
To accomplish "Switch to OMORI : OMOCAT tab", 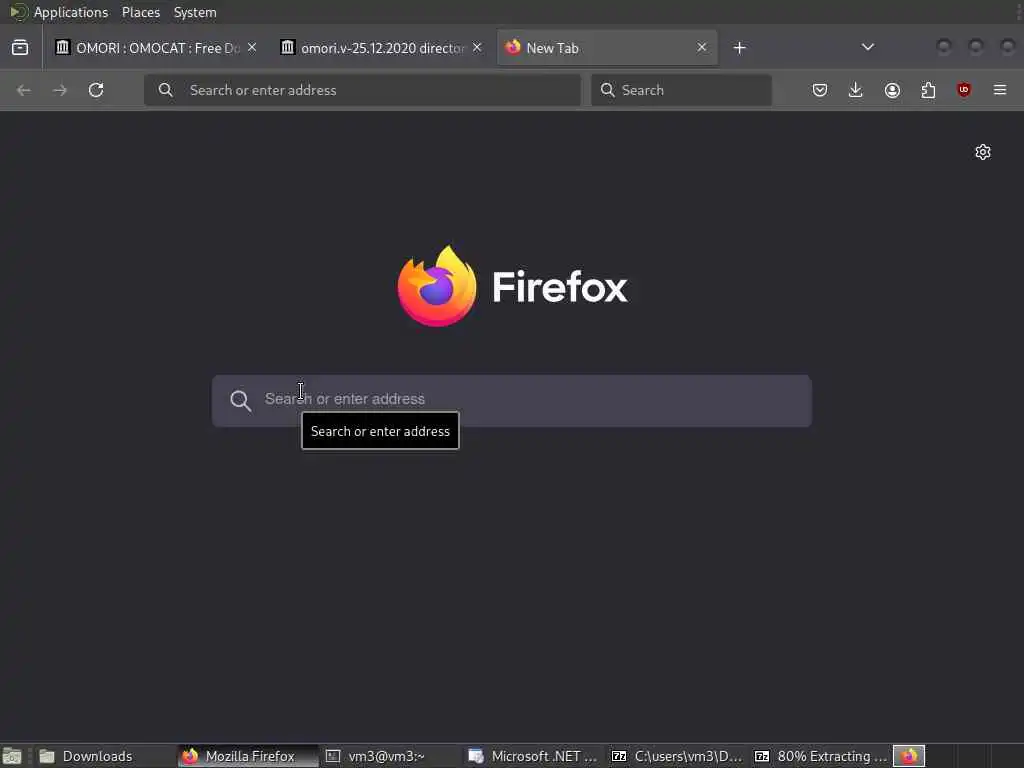I will (x=157, y=48).
